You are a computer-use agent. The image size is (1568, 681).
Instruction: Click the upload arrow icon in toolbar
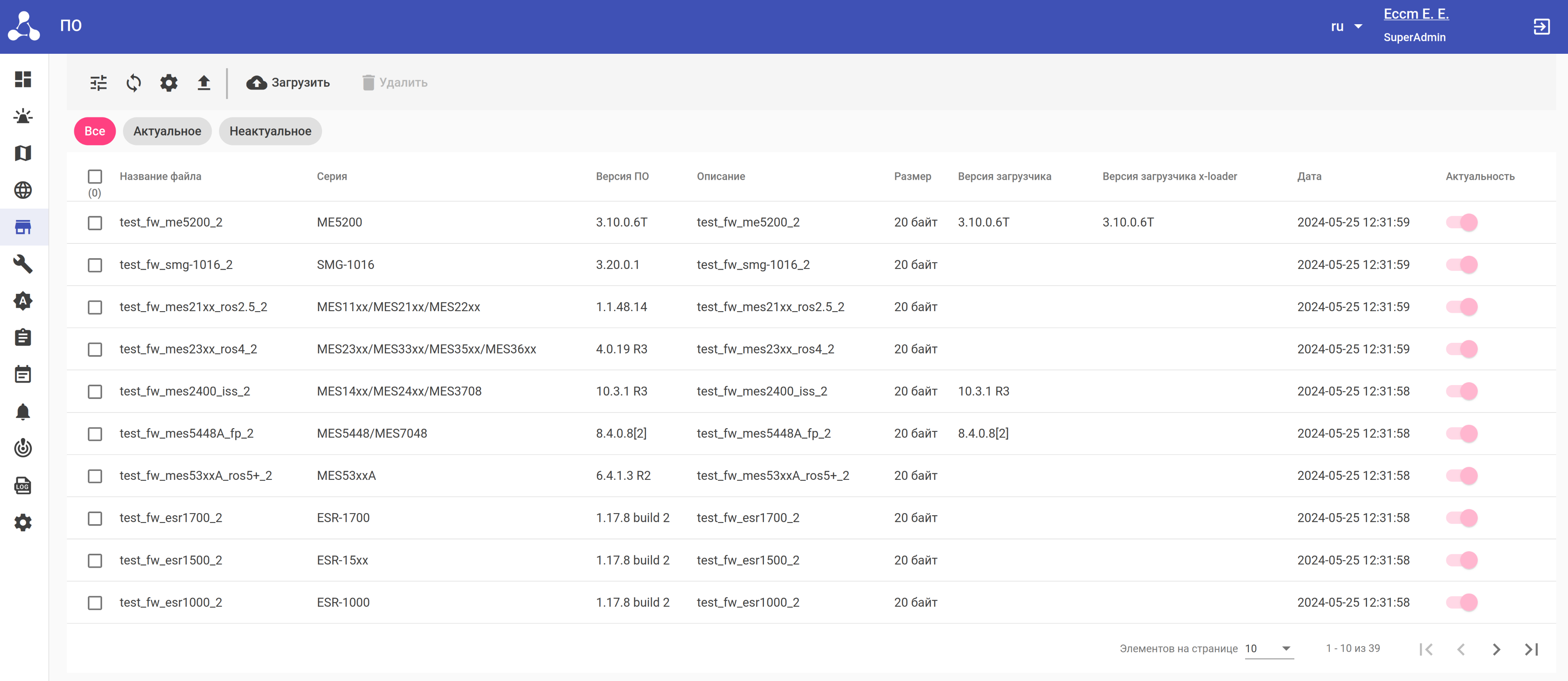[x=204, y=82]
